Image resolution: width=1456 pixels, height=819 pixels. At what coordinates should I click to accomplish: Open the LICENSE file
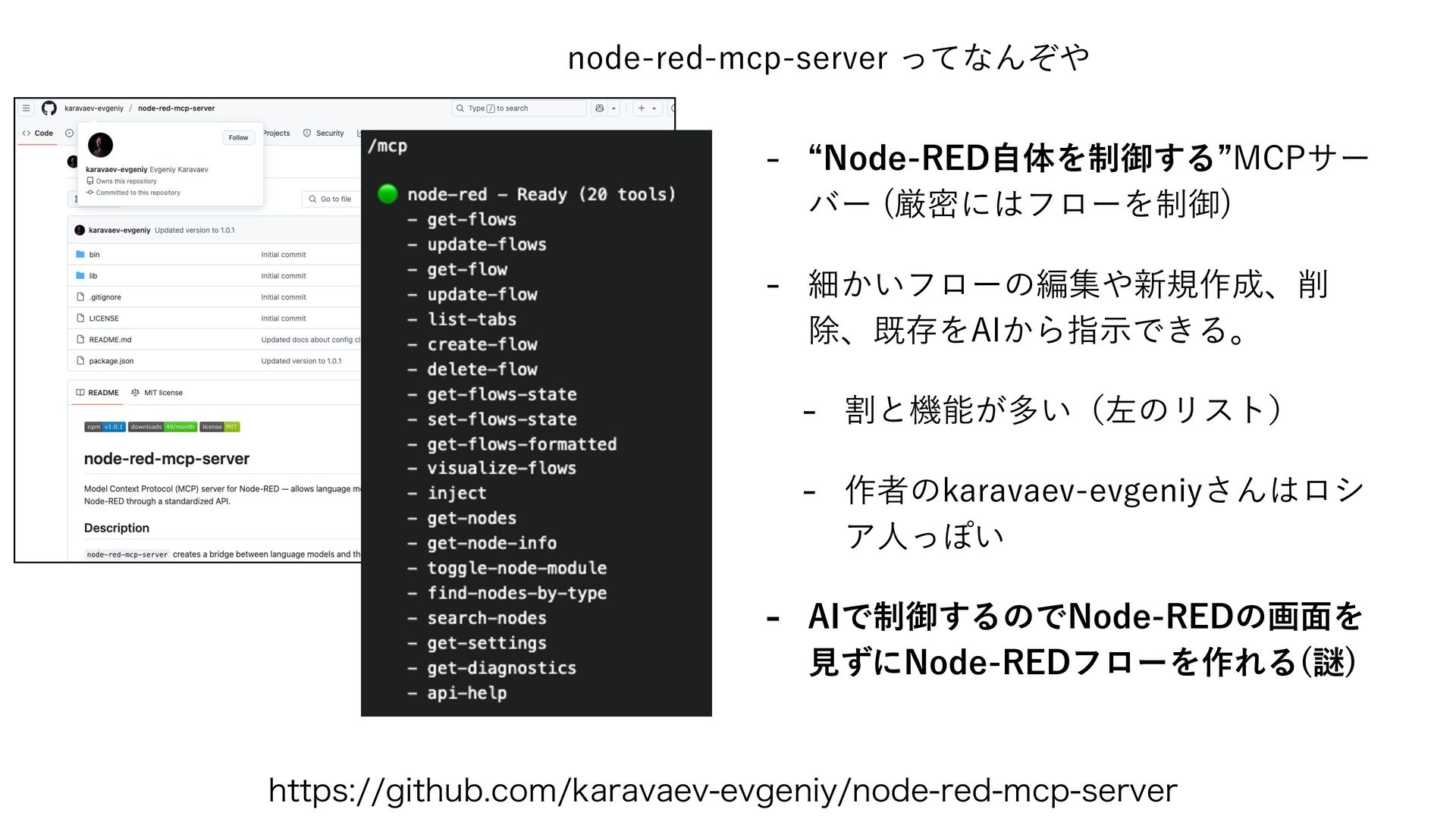pos(104,318)
